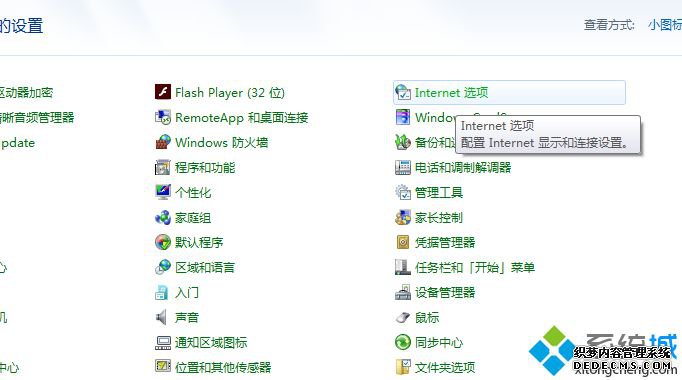The image size is (682, 380).
Task: Open the 设备管理器 link
Action: 445,293
